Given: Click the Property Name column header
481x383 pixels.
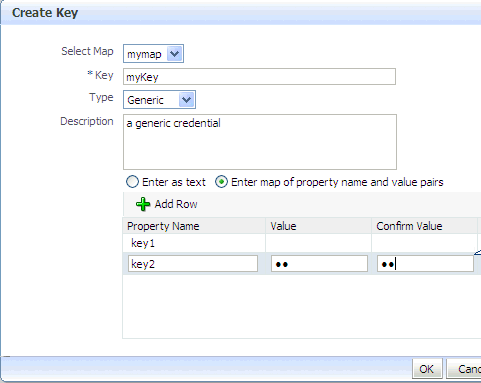Looking at the screenshot, I should pyautogui.click(x=163, y=226).
